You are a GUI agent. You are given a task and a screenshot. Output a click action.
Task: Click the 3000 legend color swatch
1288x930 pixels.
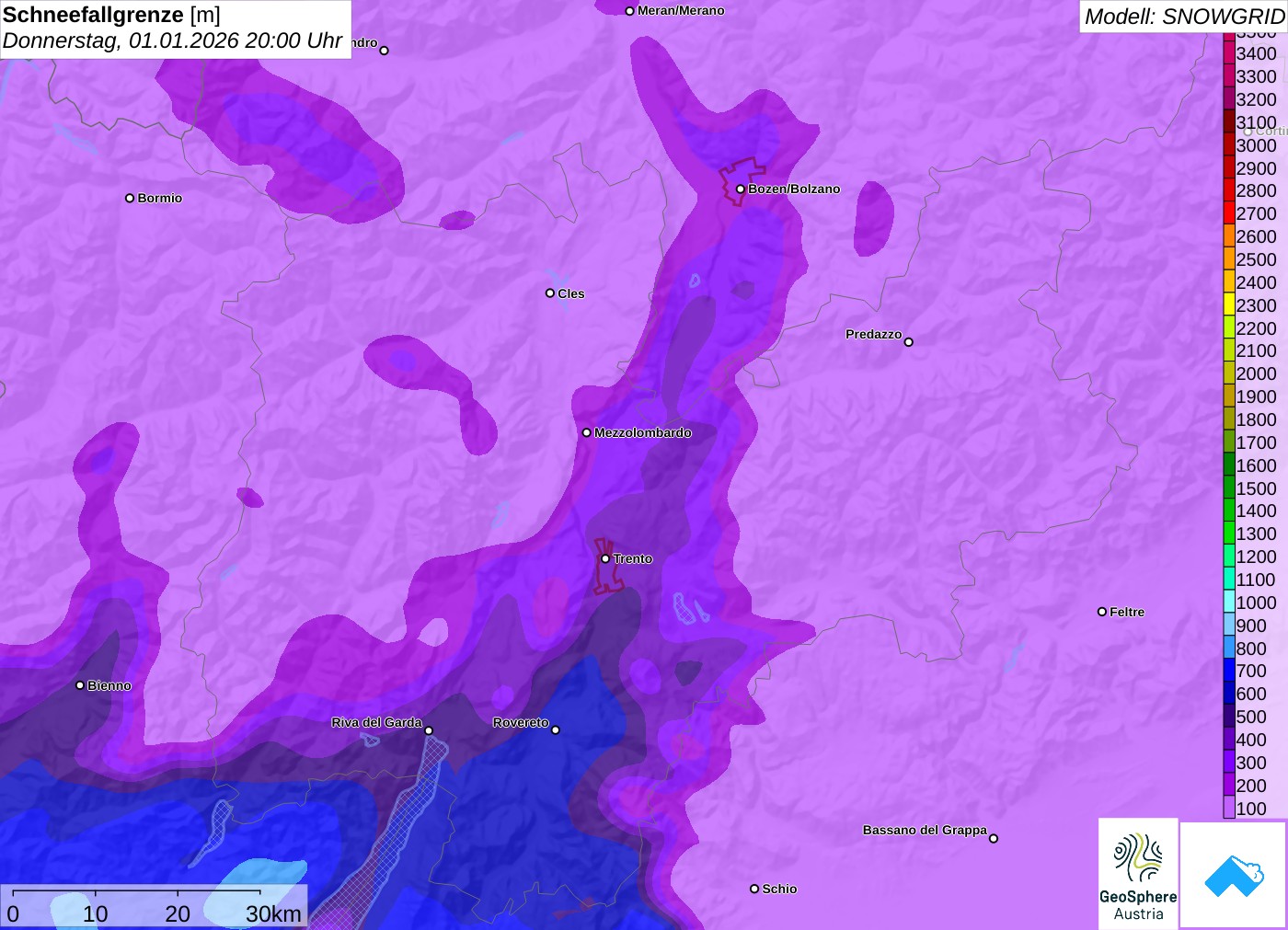coord(1229,145)
